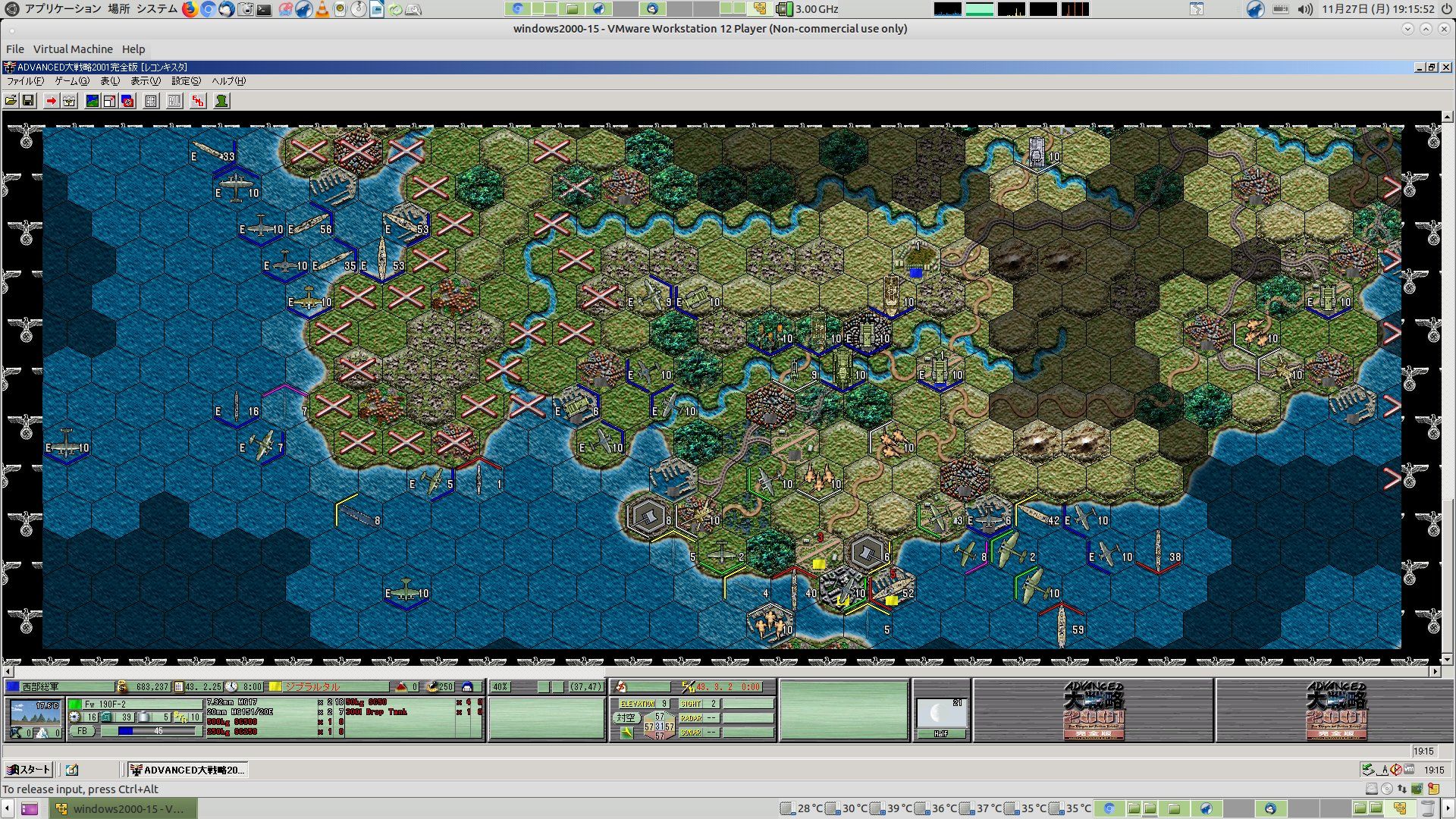Open the 表示(V) menu
This screenshot has width=1456, height=819.
point(146,81)
